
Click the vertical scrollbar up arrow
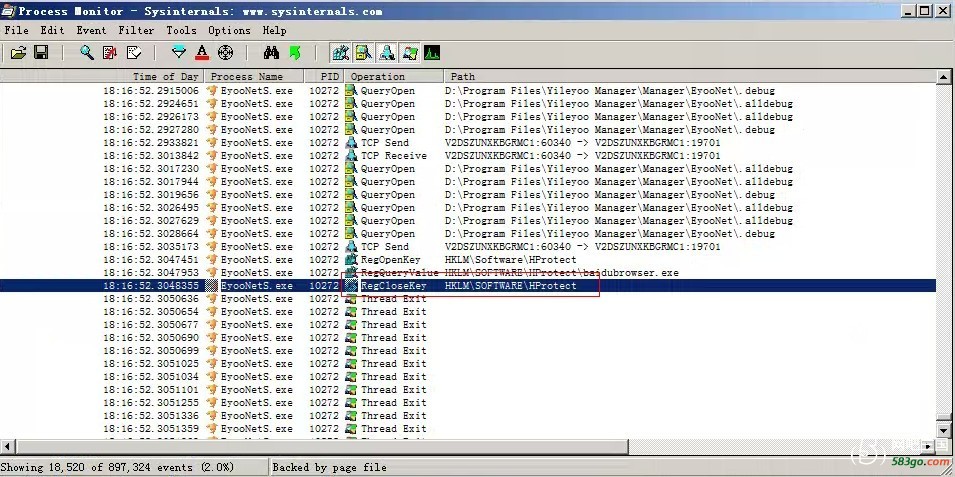[943, 77]
